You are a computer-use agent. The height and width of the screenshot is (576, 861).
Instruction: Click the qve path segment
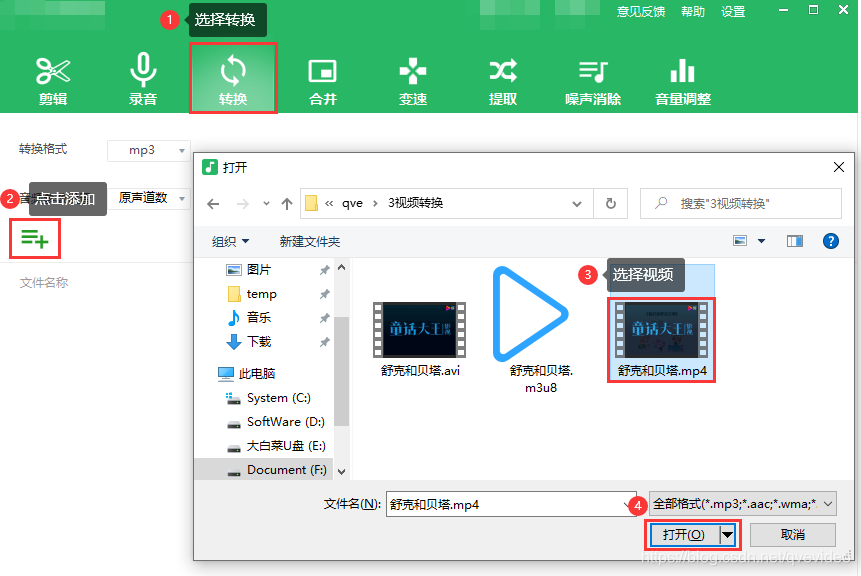pyautogui.click(x=352, y=204)
